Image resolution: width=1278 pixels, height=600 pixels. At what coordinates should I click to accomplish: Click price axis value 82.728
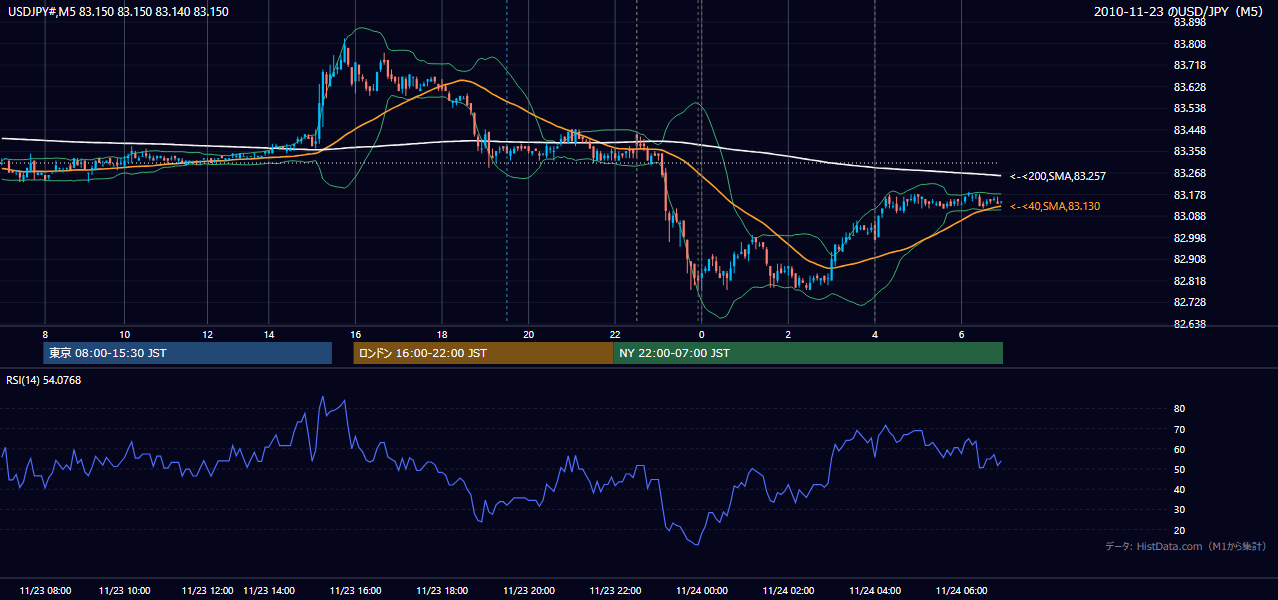1189,302
